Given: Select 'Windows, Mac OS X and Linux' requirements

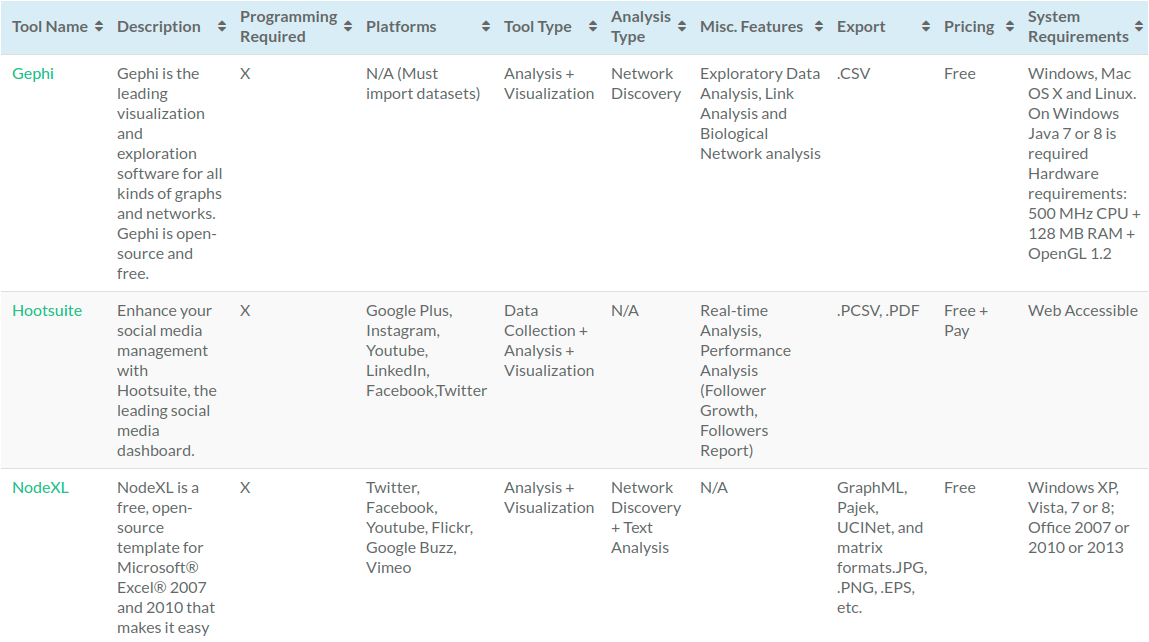Looking at the screenshot, I should [1084, 163].
